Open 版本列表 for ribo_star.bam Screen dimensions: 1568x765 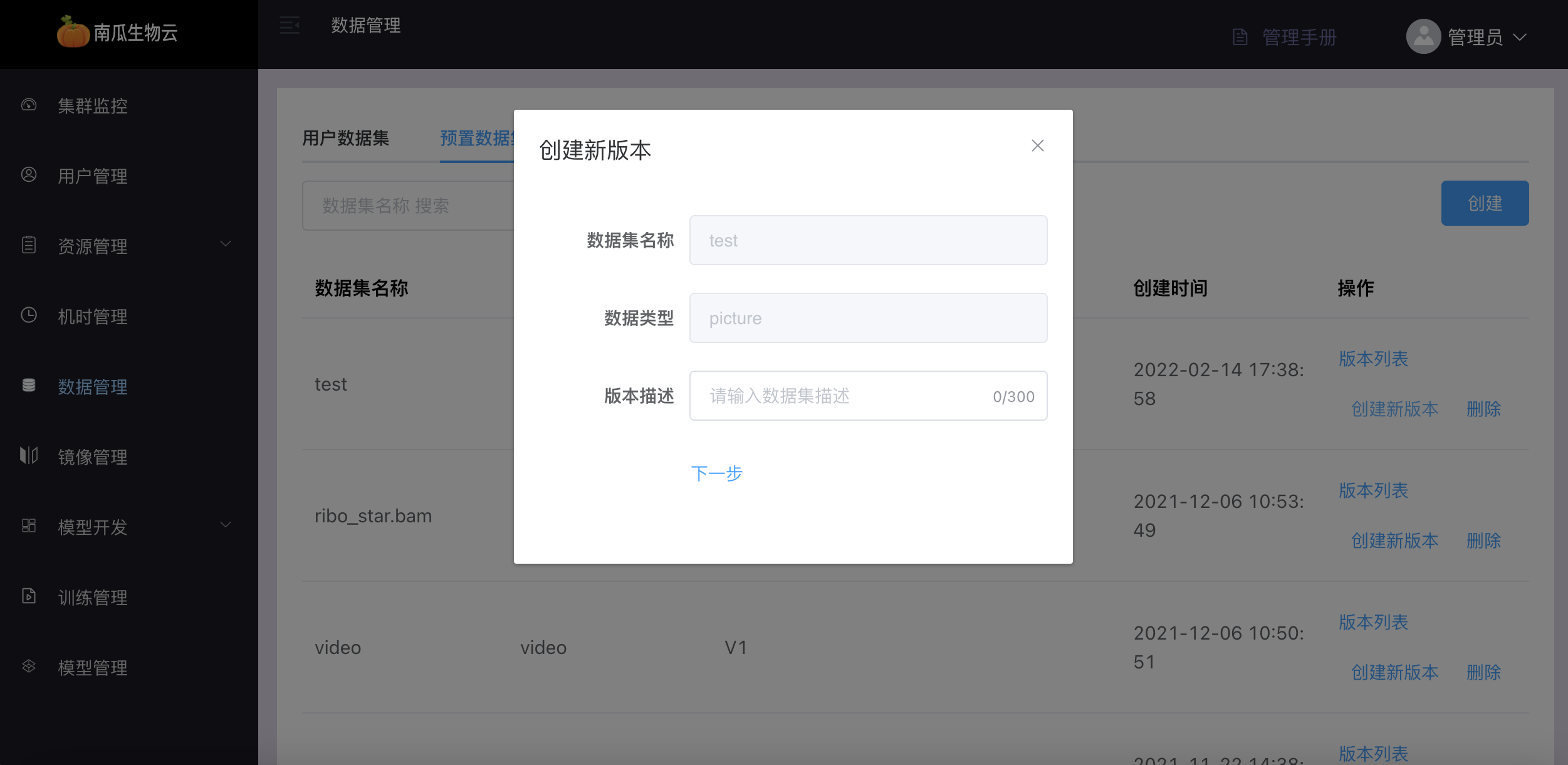tap(1373, 490)
